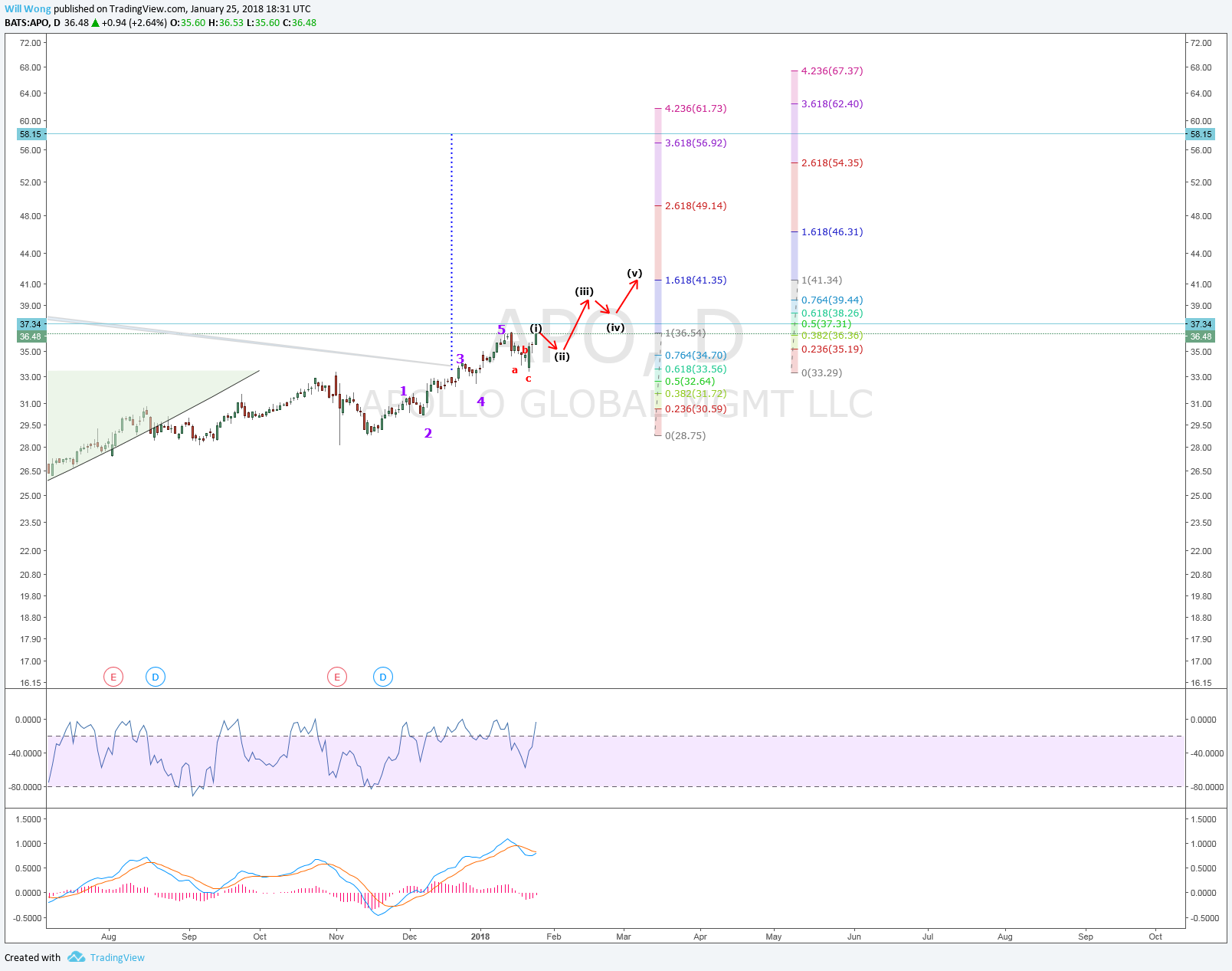This screenshot has width=1232, height=971.
Task: Click the purple wave 4 label
Action: pos(481,402)
